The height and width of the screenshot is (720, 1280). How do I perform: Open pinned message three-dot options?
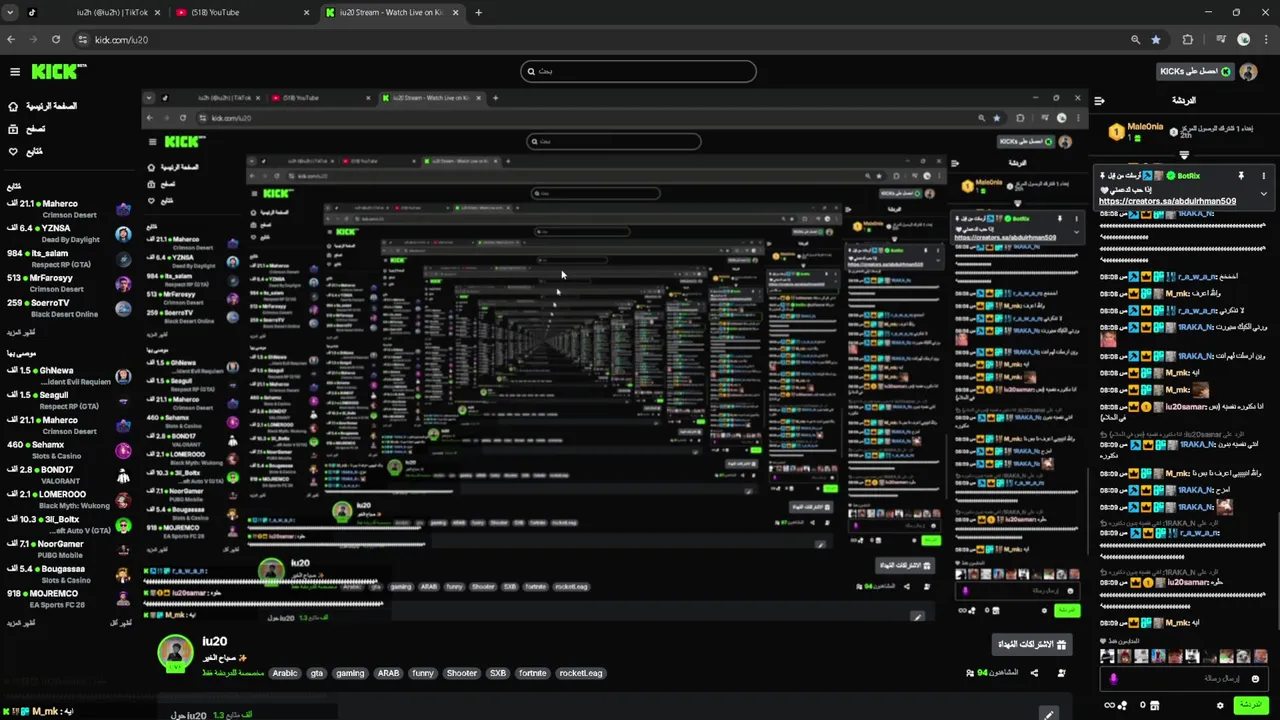[x=1263, y=176]
